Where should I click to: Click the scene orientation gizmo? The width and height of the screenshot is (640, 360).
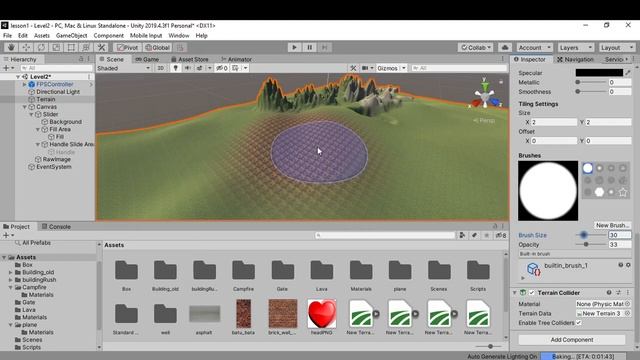pos(484,95)
